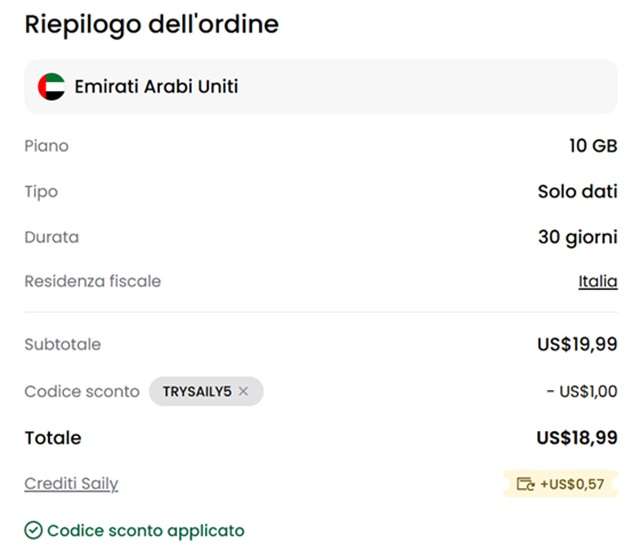Click the 30 giorni duration value
Image resolution: width=640 pixels, height=559 pixels.
point(577,237)
